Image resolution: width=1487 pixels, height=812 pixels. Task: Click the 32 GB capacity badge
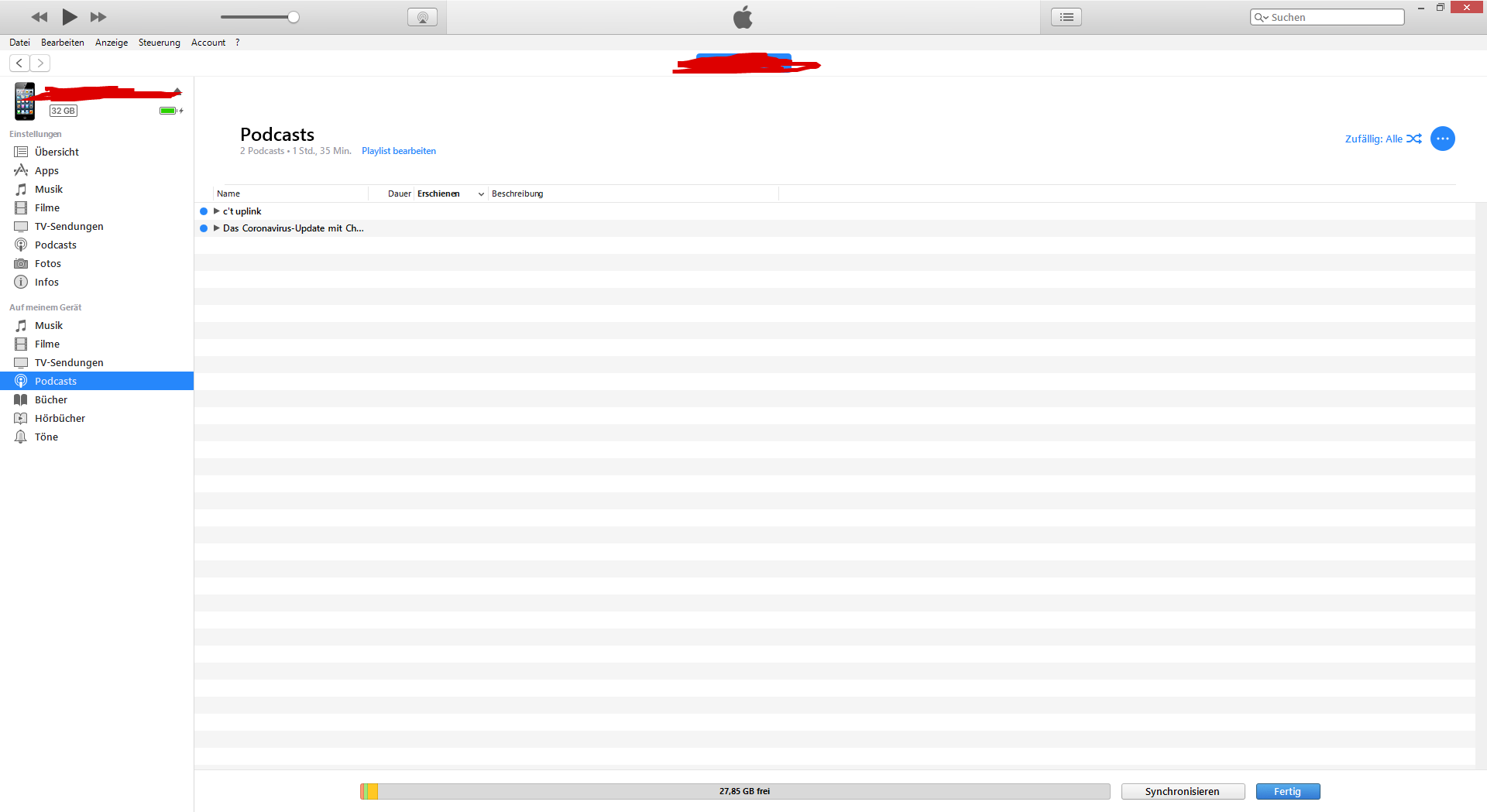[64, 111]
